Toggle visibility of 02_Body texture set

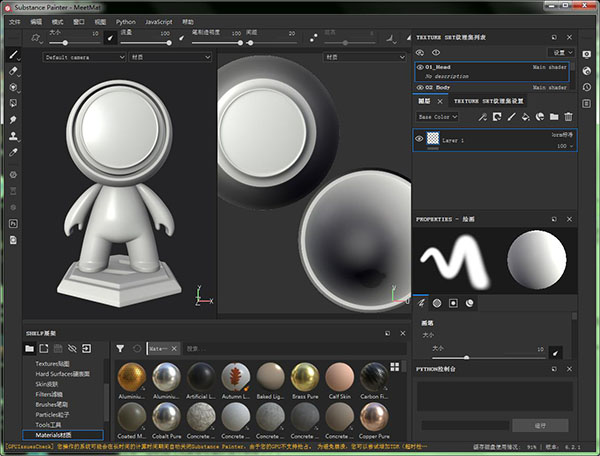click(x=420, y=88)
